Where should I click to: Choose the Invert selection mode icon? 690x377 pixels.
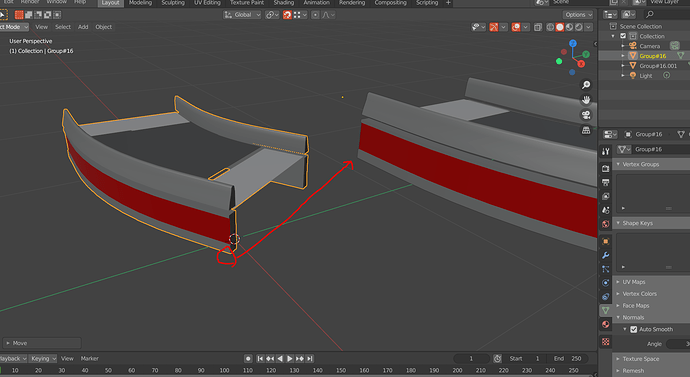pos(48,15)
